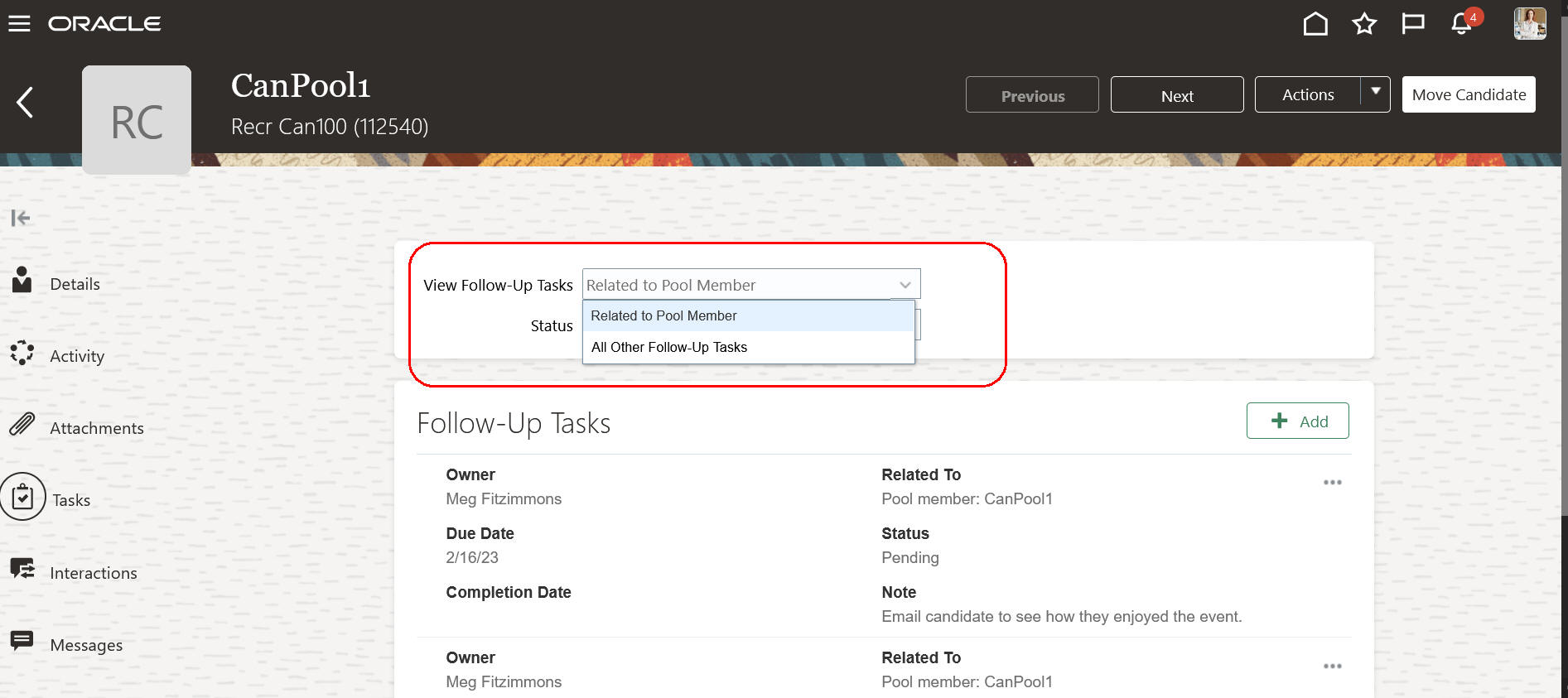Open the Watchlist flag icon
The width and height of the screenshot is (1568, 698).
tap(1412, 24)
